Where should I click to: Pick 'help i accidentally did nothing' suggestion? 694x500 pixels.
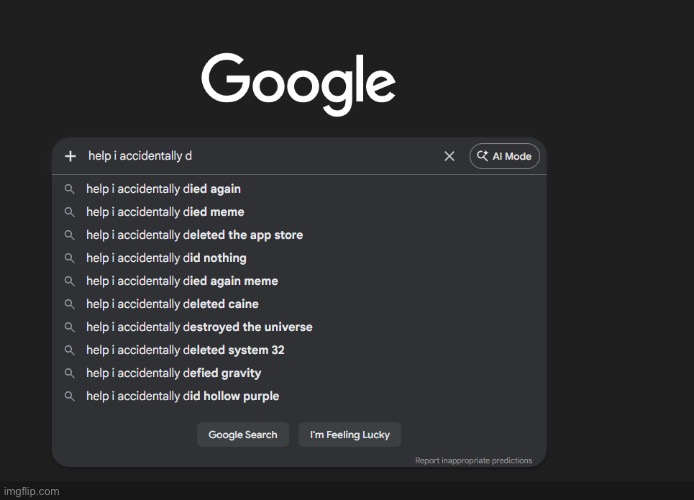[x=166, y=258]
